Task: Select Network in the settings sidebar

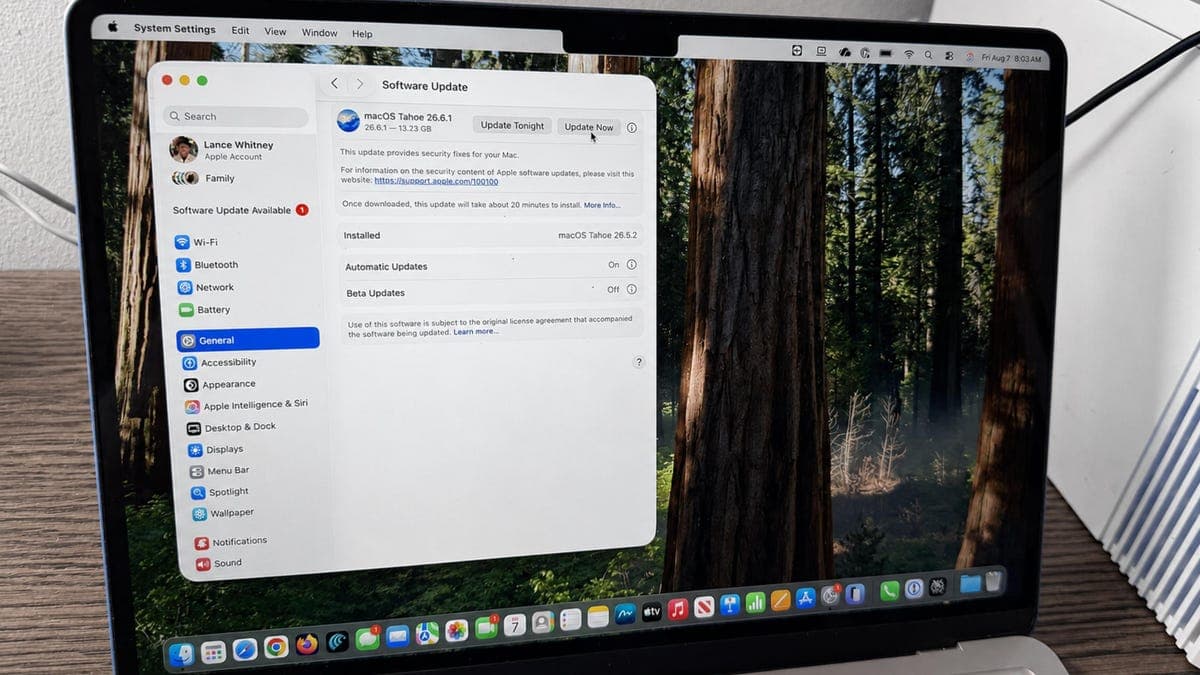Action: [x=206, y=287]
